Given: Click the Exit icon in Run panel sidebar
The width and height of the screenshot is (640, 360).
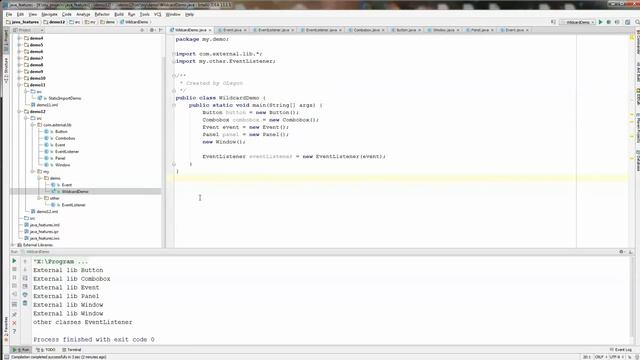Looking at the screenshot, I should pyautogui.click(x=14, y=294).
